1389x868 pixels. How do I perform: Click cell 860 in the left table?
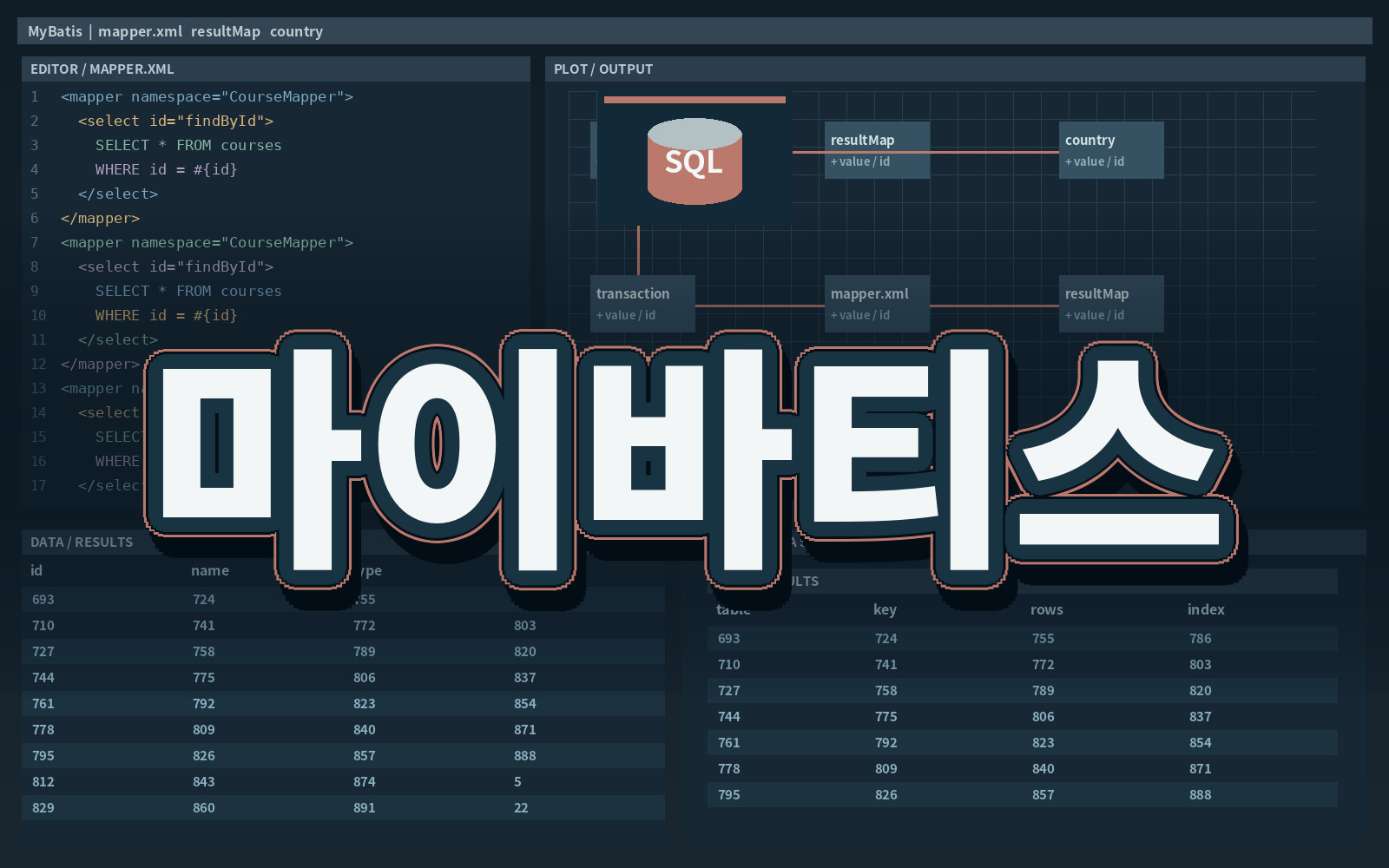click(x=204, y=807)
